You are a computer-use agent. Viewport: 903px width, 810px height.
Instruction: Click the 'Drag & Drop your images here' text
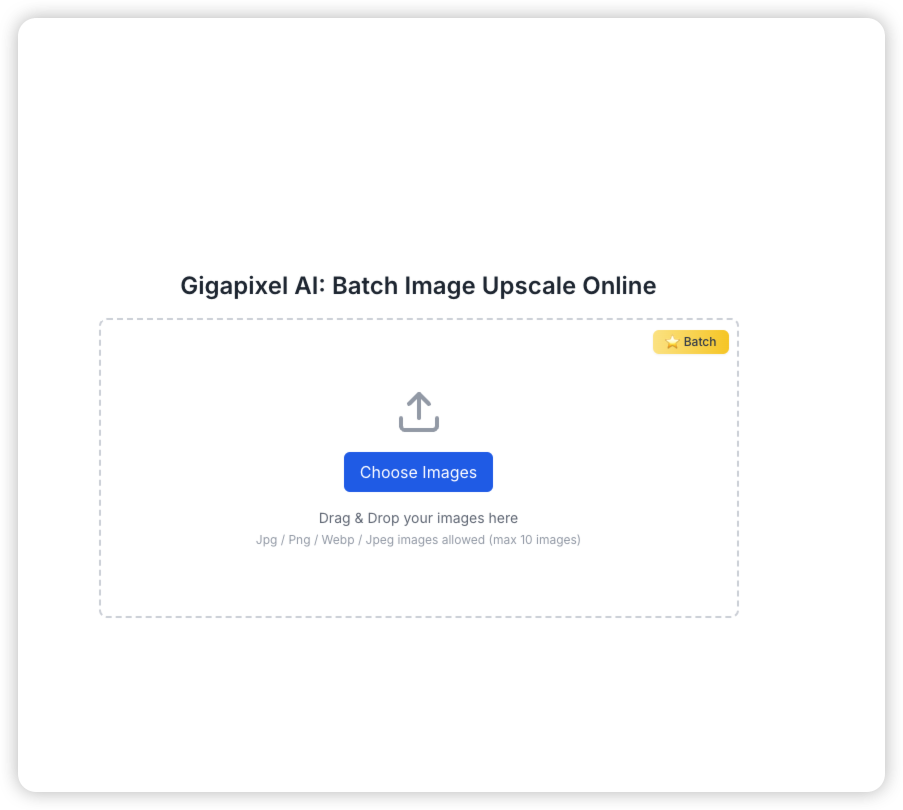[x=418, y=518]
